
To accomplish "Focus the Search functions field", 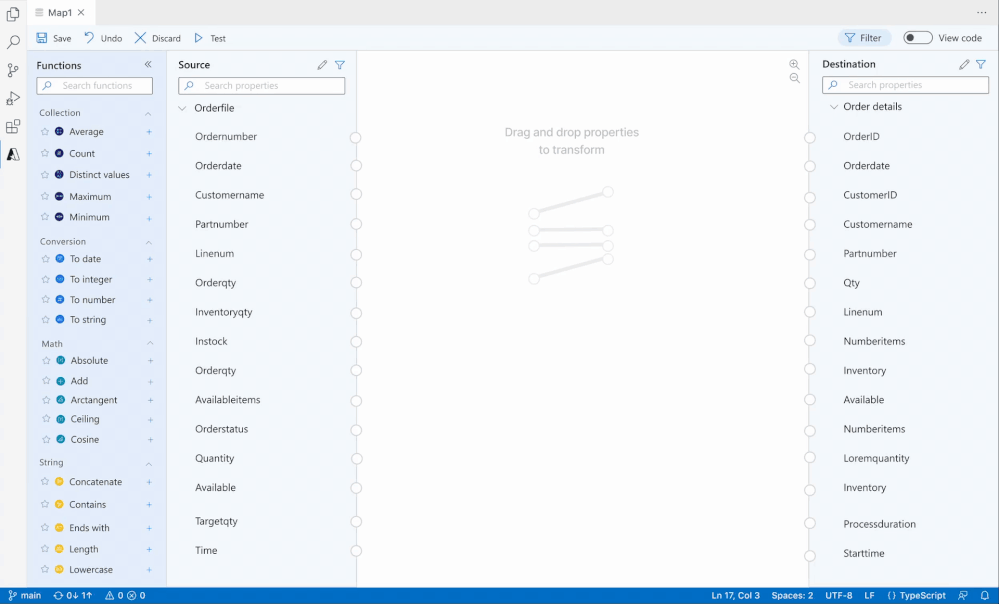I will [94, 85].
